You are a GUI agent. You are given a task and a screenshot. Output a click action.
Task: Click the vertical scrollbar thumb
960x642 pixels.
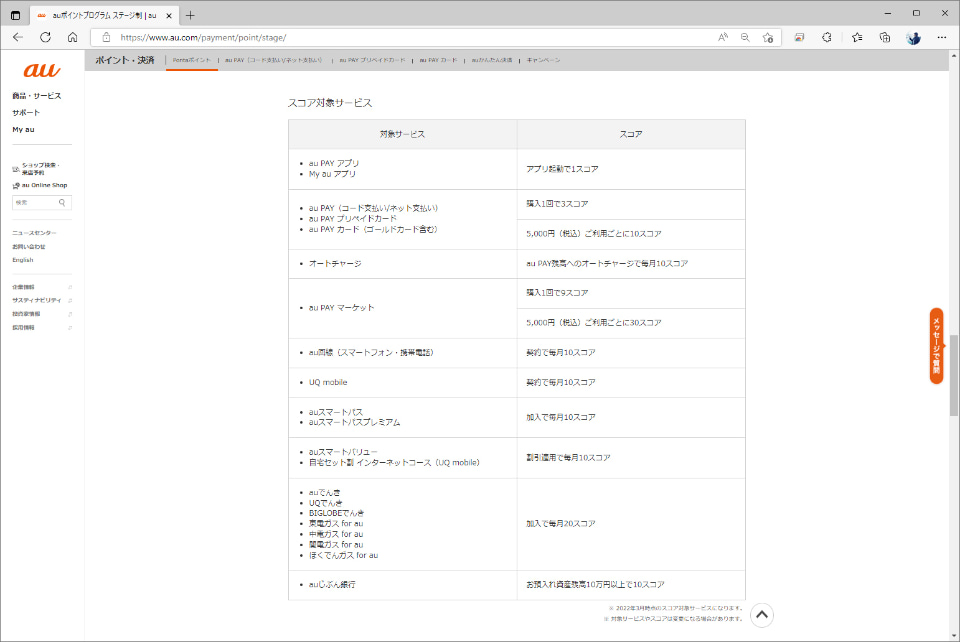(x=953, y=375)
